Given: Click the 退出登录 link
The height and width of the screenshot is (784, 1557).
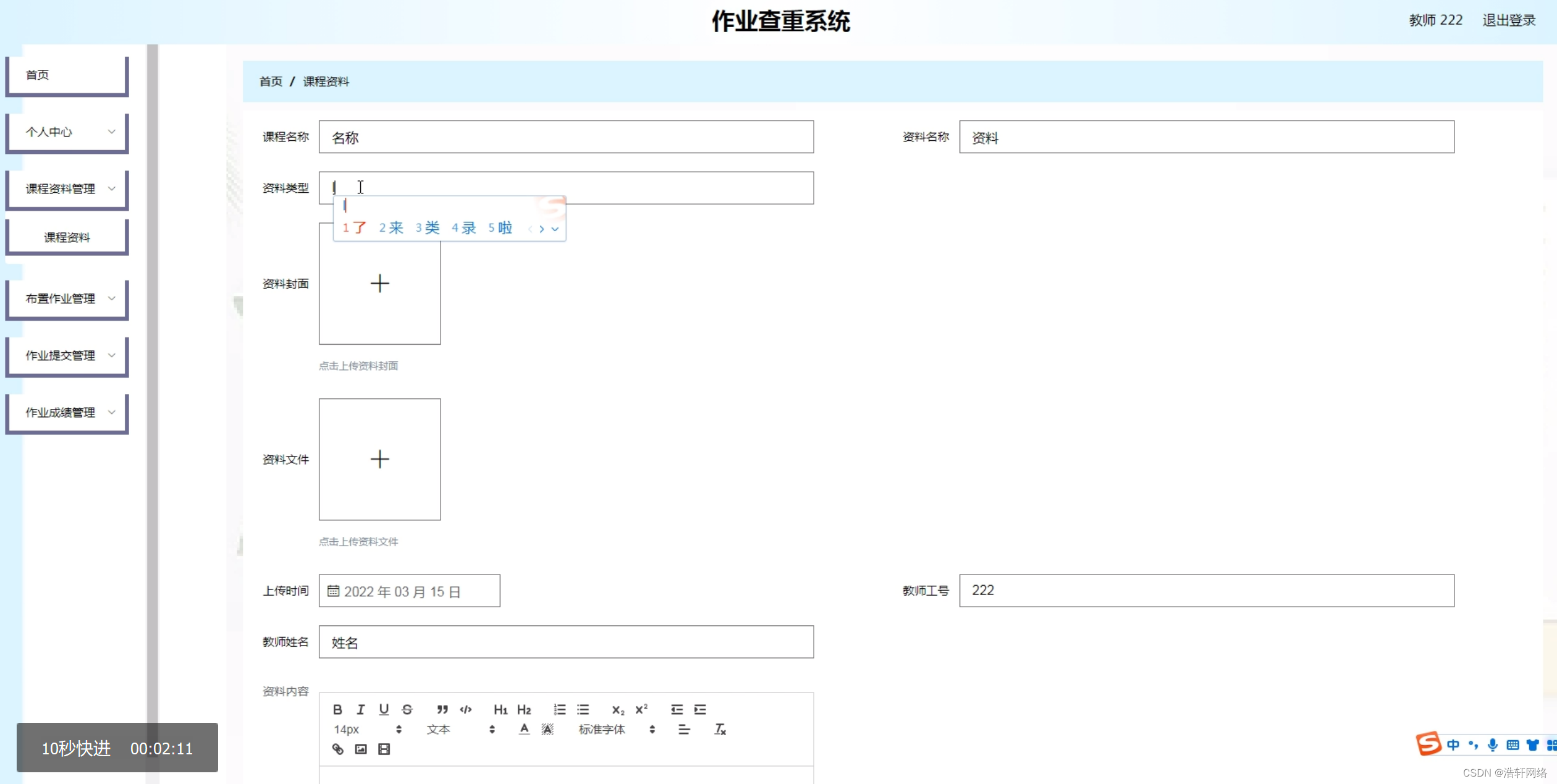Looking at the screenshot, I should [x=1509, y=20].
